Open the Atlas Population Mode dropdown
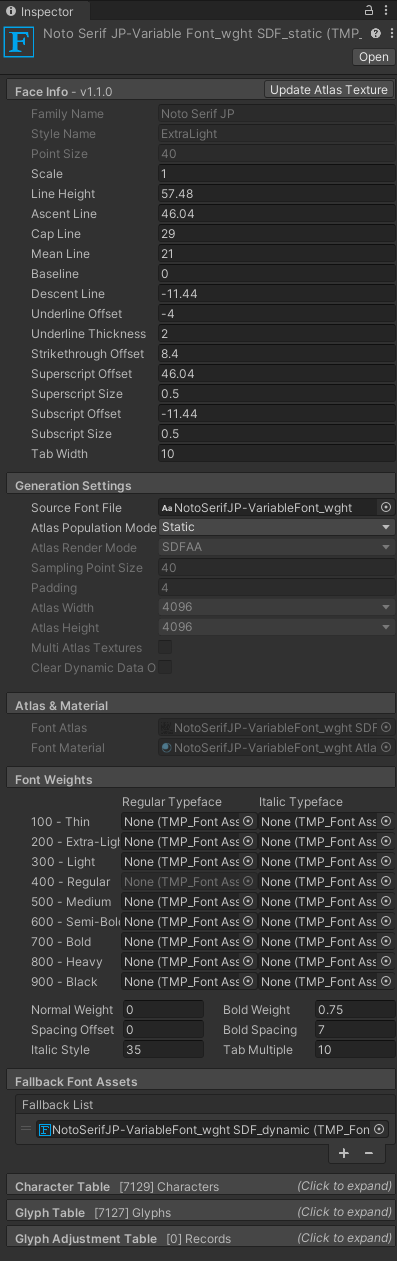Image resolution: width=397 pixels, height=1261 pixels. click(276, 528)
